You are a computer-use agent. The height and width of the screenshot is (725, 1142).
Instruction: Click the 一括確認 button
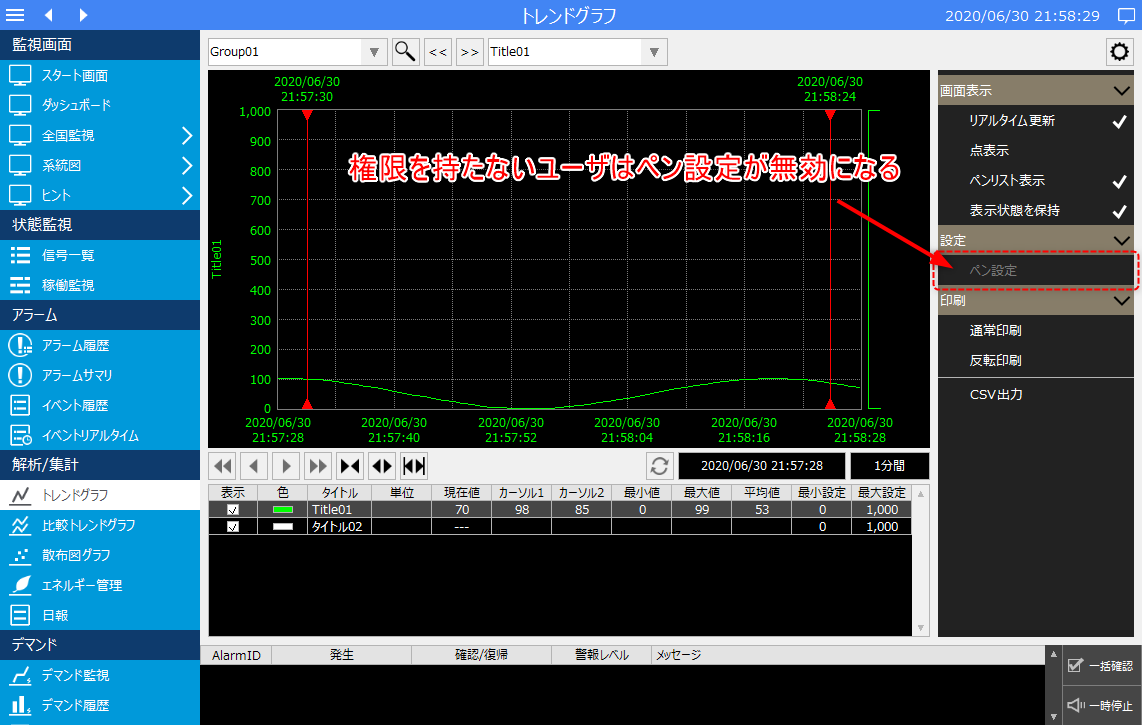[x=1100, y=666]
